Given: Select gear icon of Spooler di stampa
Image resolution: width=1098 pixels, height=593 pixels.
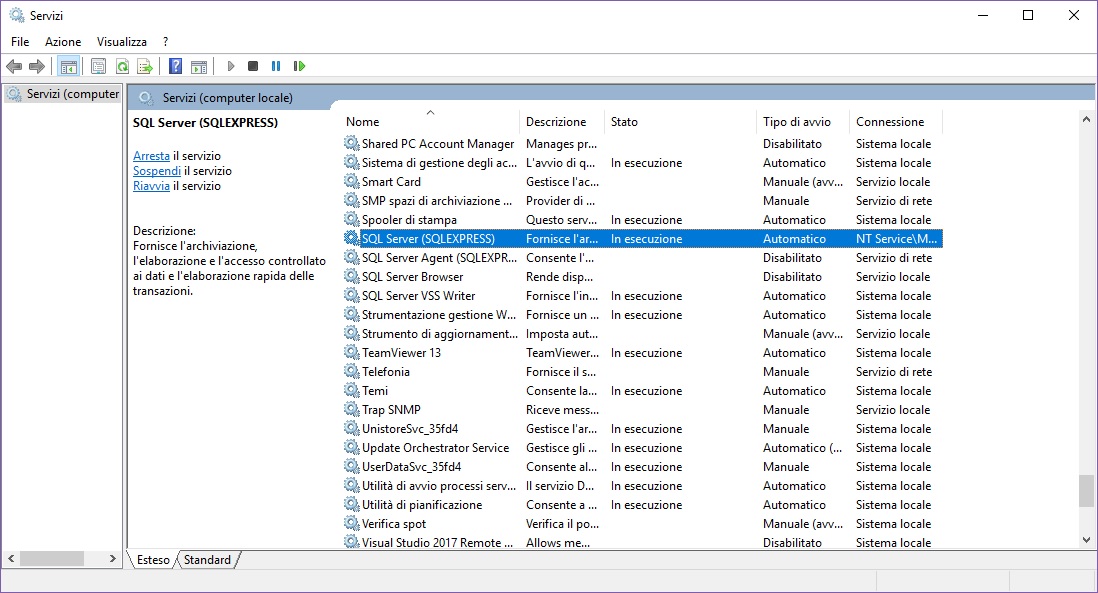Looking at the screenshot, I should tap(352, 219).
